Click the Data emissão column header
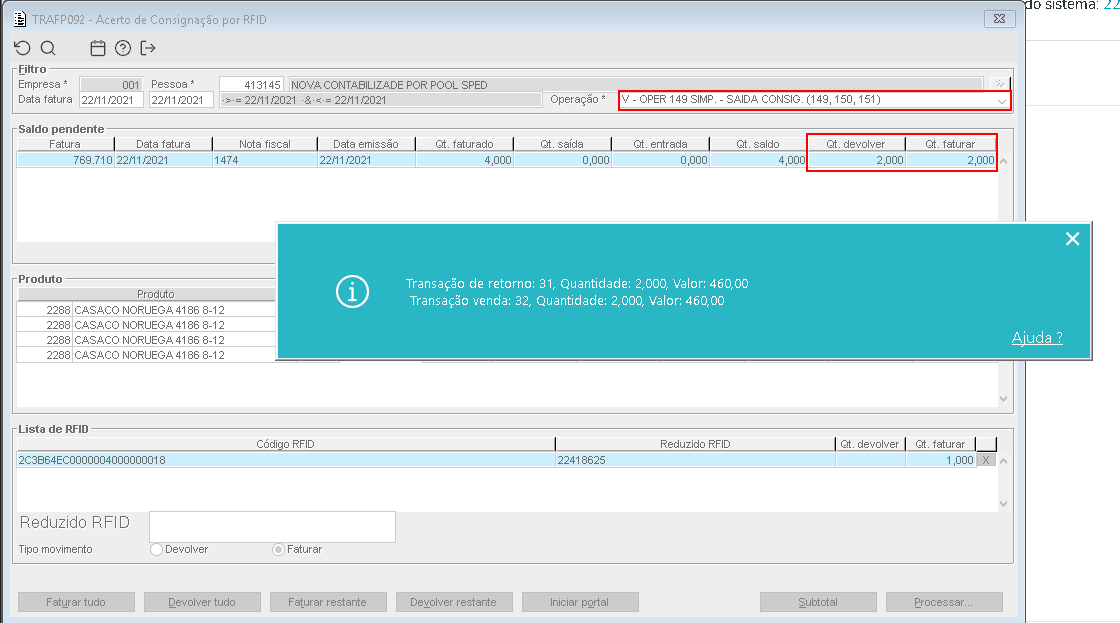The height and width of the screenshot is (623, 1120). click(366, 144)
